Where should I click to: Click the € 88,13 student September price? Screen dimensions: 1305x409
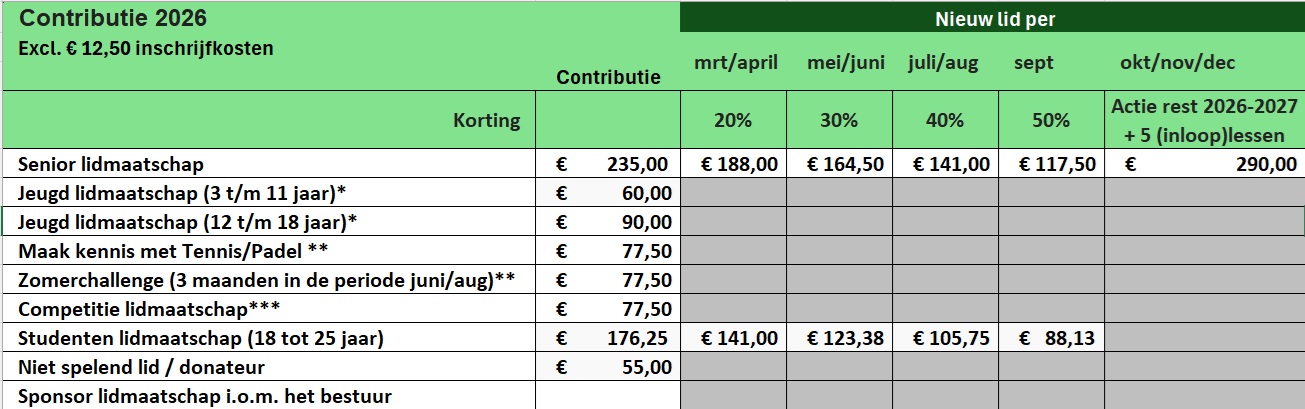(1050, 338)
